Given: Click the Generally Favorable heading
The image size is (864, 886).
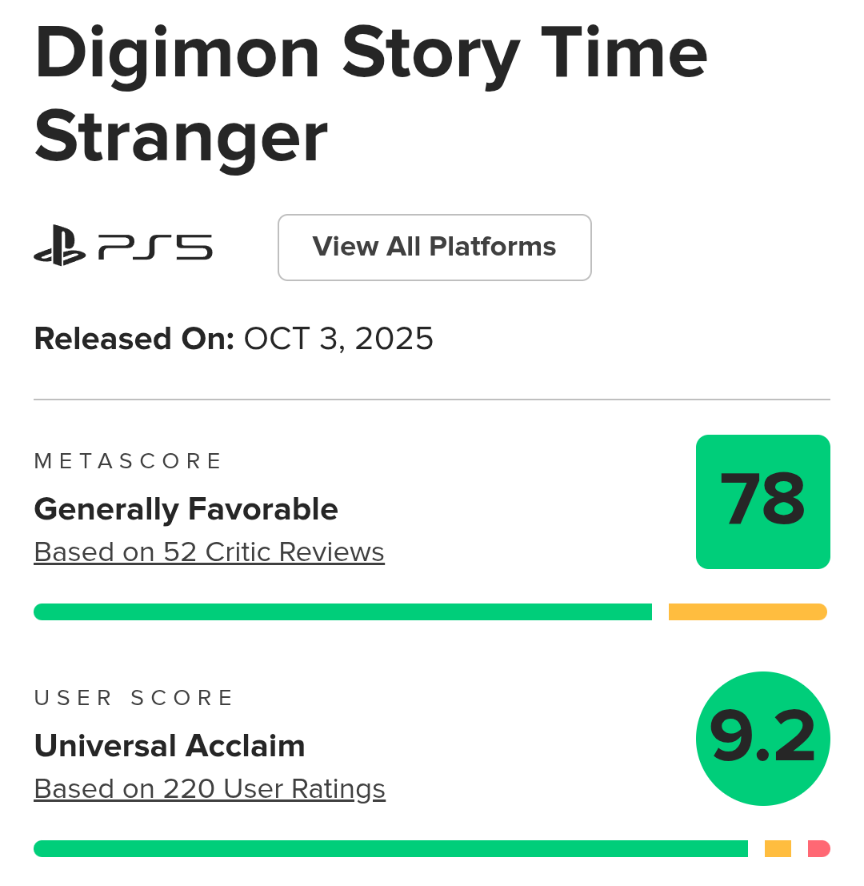Looking at the screenshot, I should click(186, 509).
